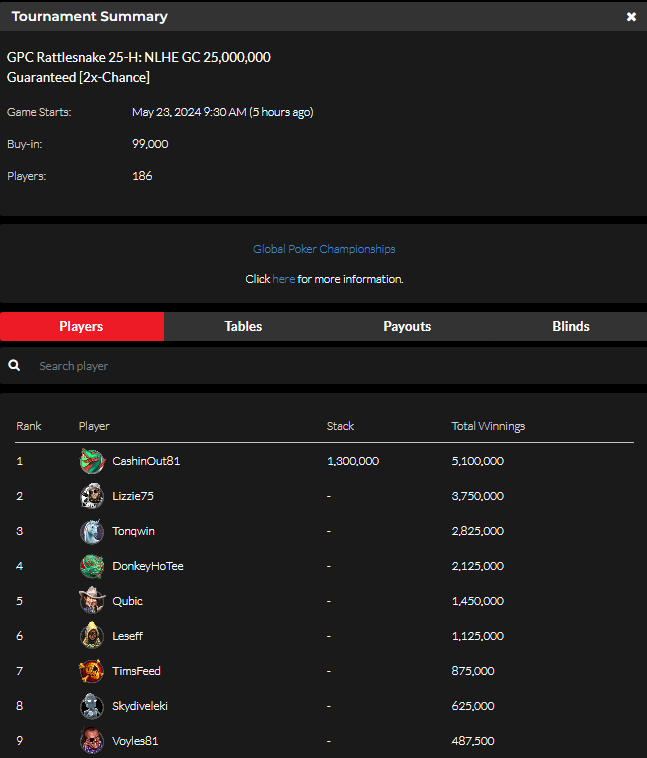This screenshot has height=758, width=647.
Task: Click the 875,000 winnings value
Action: tap(473, 671)
